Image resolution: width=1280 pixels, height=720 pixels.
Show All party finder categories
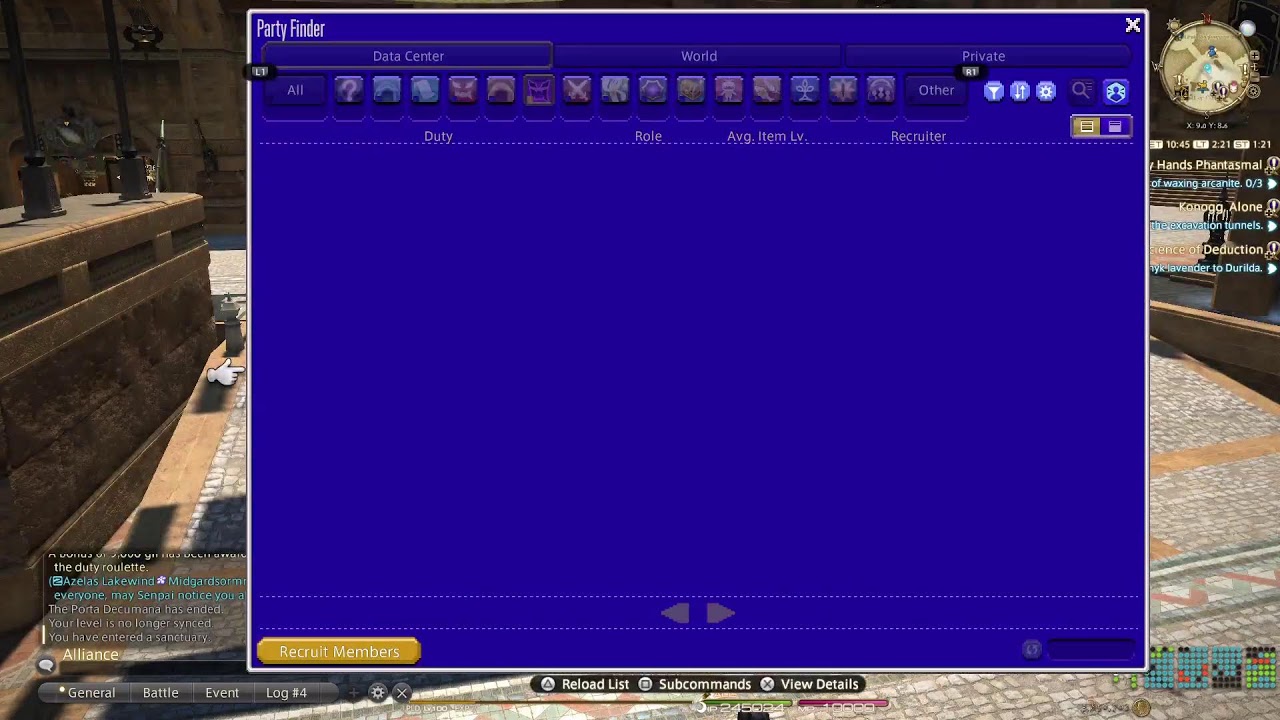[295, 91]
